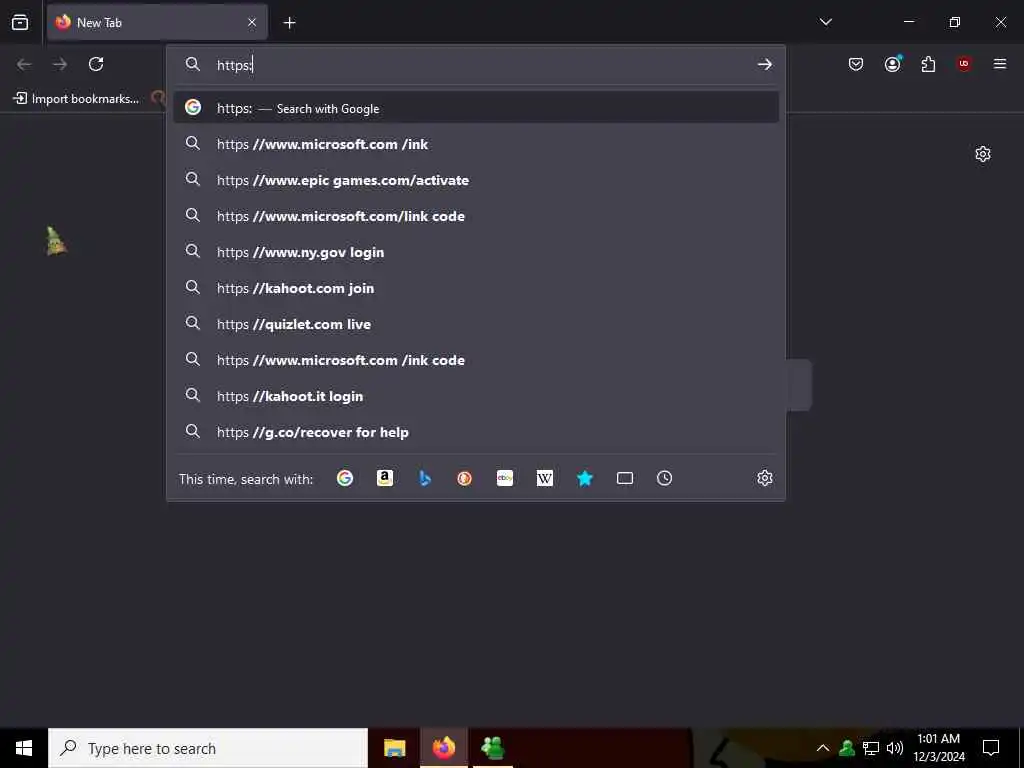Screen dimensions: 1024x768
Task: Search this time with eBay icon
Action: 505,478
